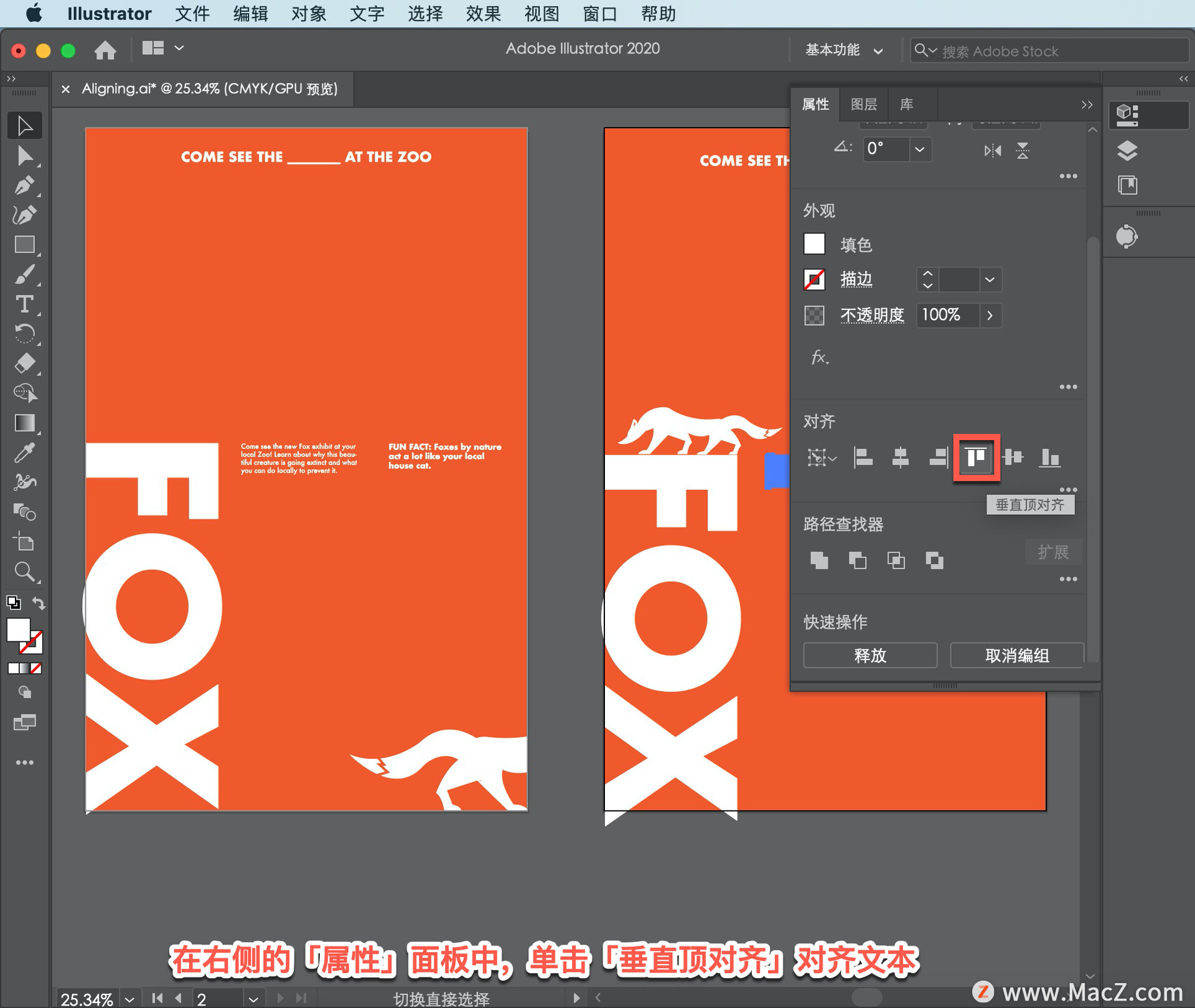The height and width of the screenshot is (1008, 1195).
Task: Click the horizontal align left icon
Action: coord(863,458)
